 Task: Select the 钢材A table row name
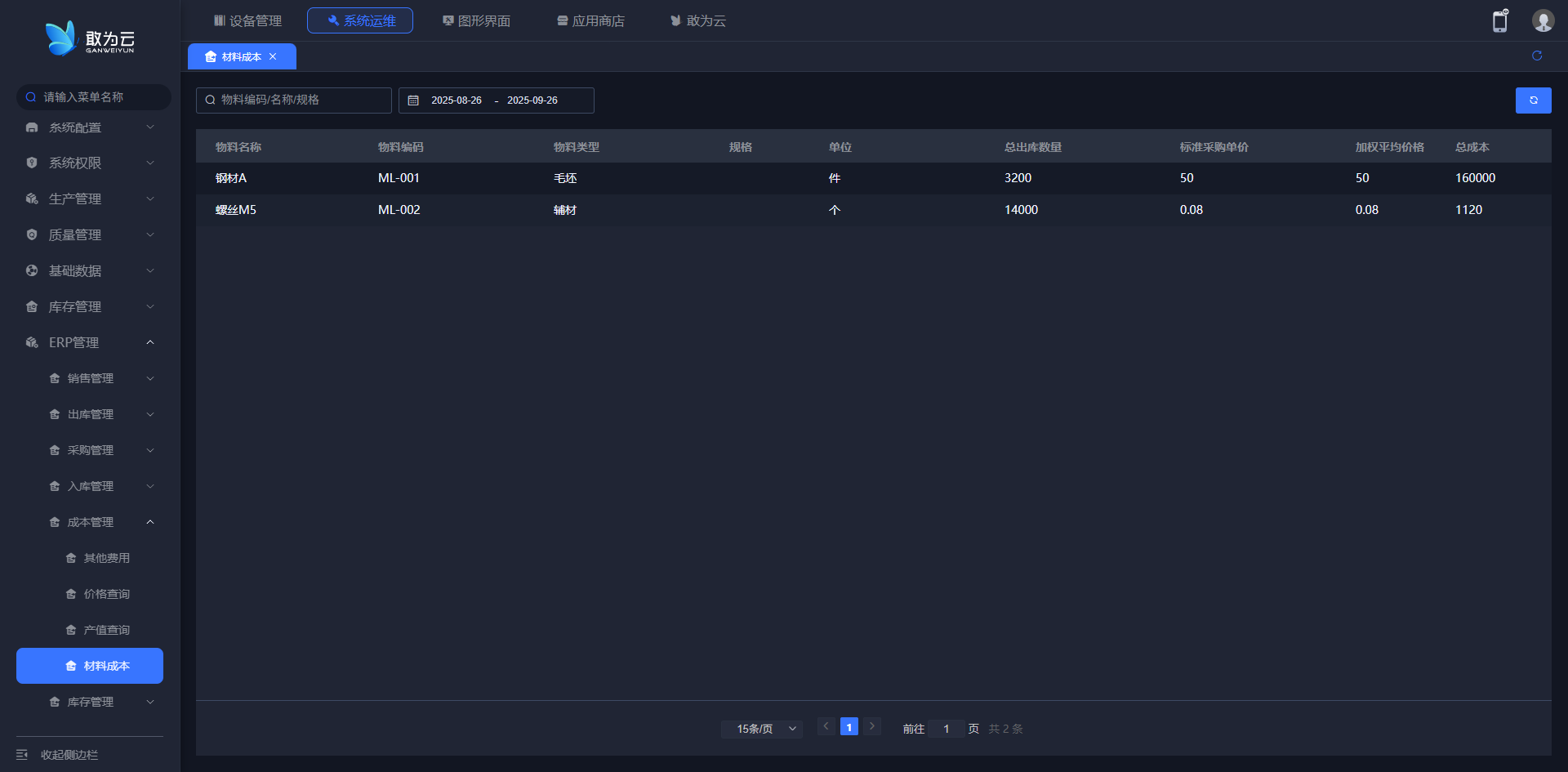[231, 178]
